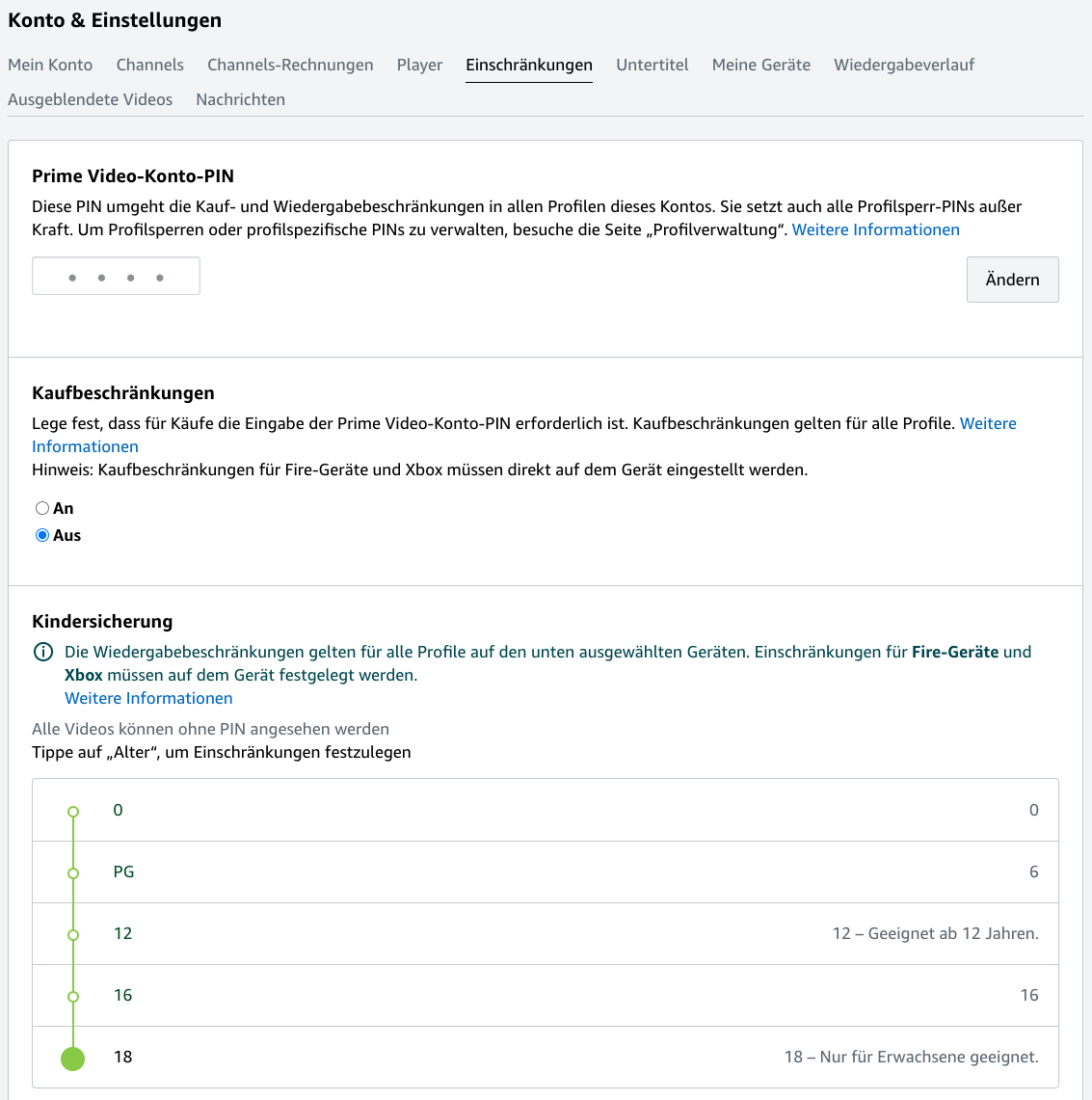Click the Prime Video PIN input field
This screenshot has width=1092, height=1100.
click(116, 276)
